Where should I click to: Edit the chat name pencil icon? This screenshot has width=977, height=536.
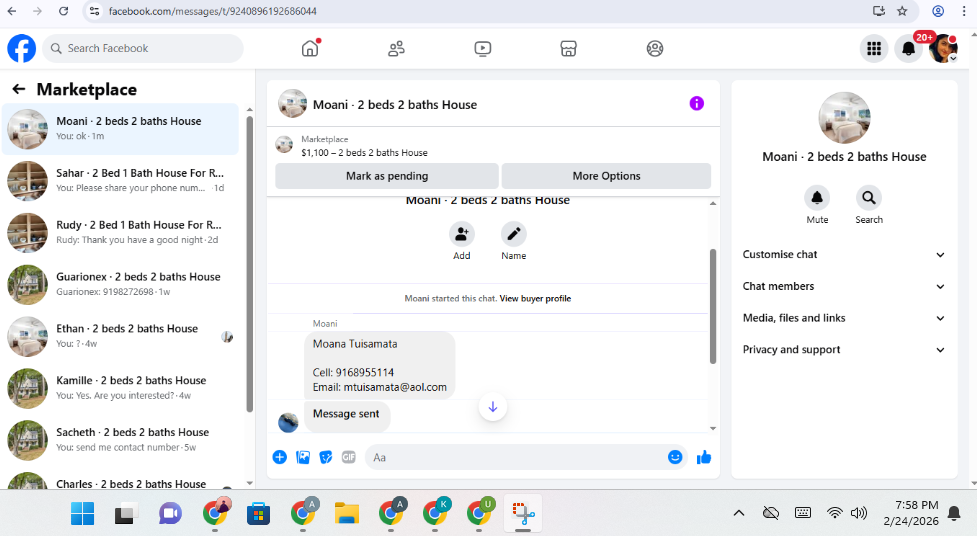pos(513,234)
